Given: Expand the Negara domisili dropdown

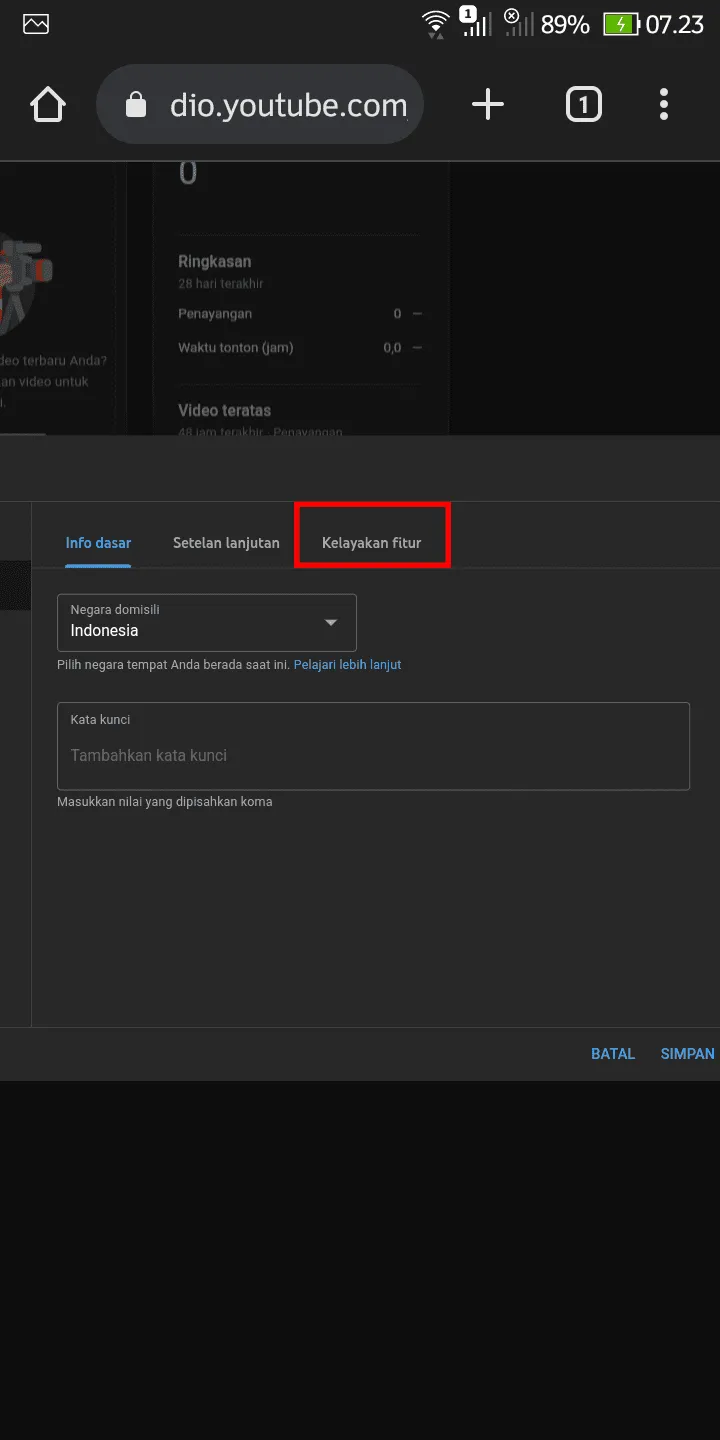Looking at the screenshot, I should coord(207,622).
